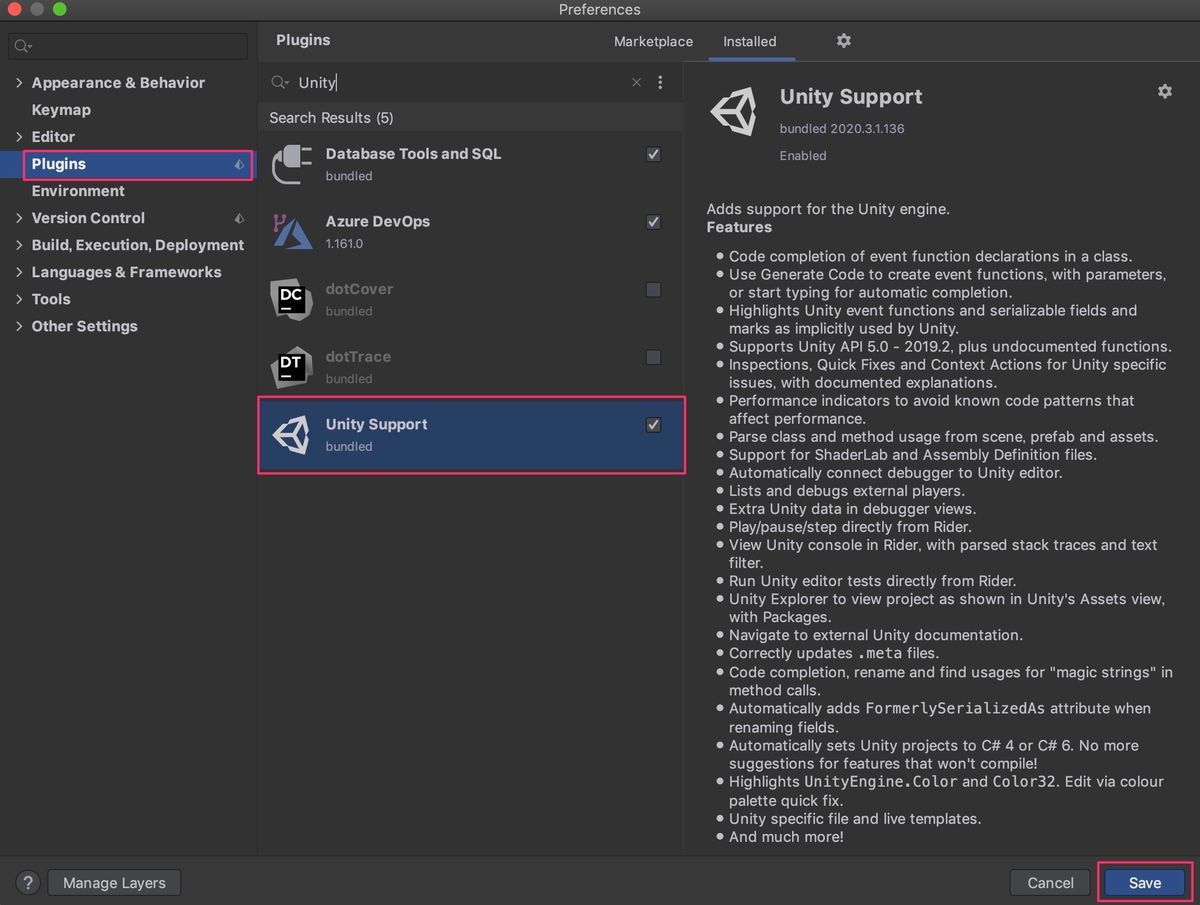Select the Azure DevOps plugin name
Screen dimensions: 1200x905
click(378, 222)
